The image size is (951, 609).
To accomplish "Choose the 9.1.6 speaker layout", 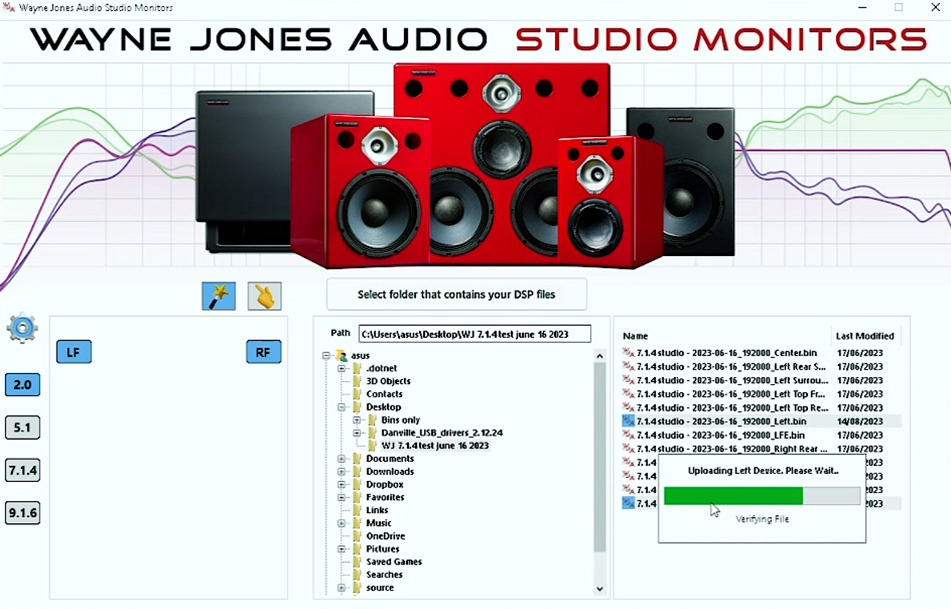I will (22, 513).
